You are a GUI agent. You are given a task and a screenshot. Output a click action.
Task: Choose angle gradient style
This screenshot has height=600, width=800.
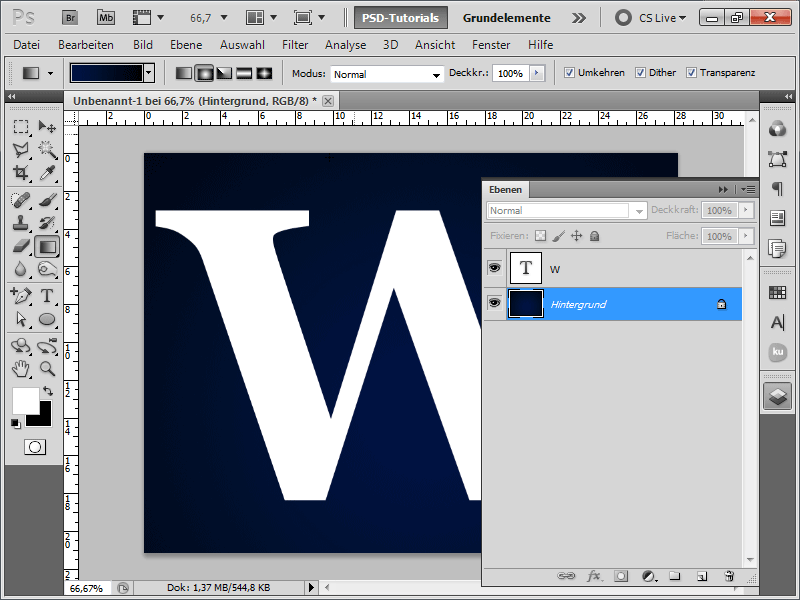pos(224,73)
